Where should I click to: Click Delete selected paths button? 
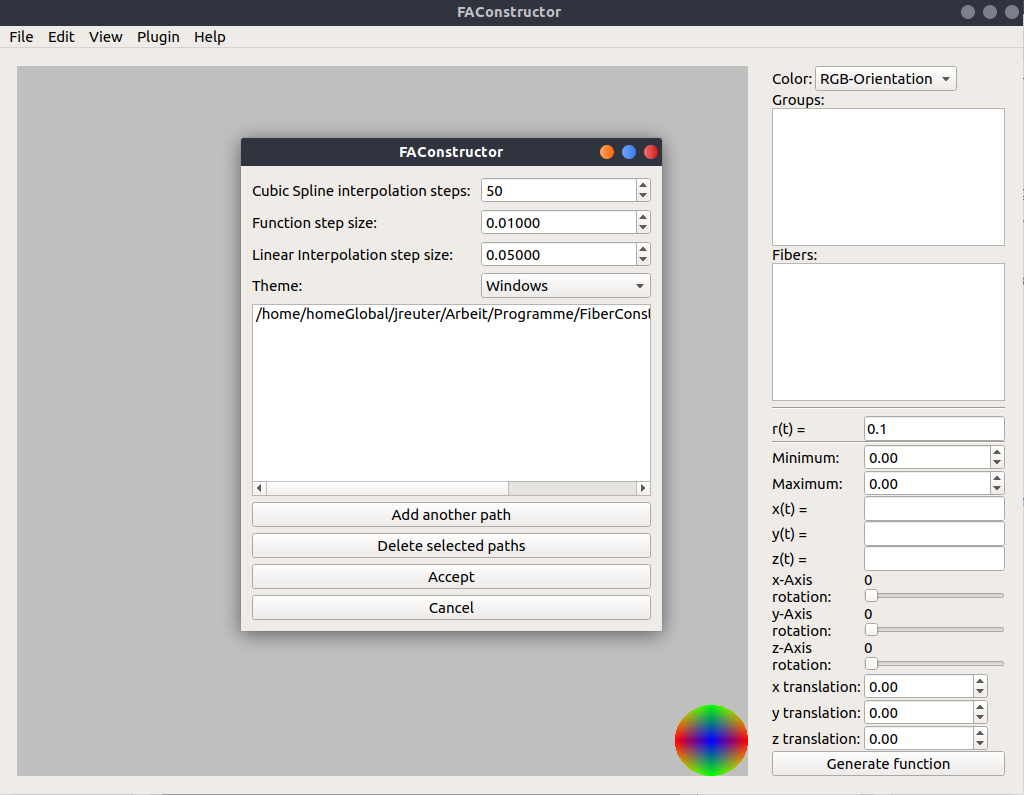451,545
